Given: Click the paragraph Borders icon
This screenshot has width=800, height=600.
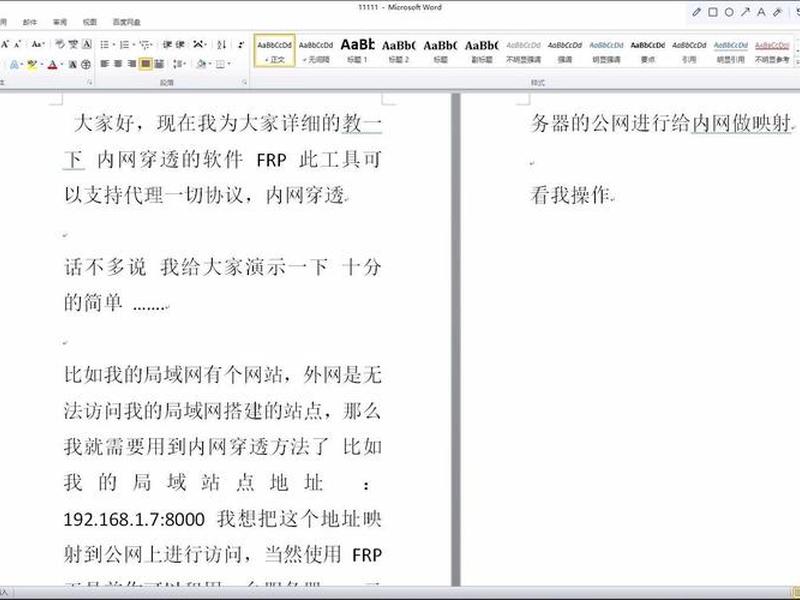Looking at the screenshot, I should pyautogui.click(x=219, y=64).
